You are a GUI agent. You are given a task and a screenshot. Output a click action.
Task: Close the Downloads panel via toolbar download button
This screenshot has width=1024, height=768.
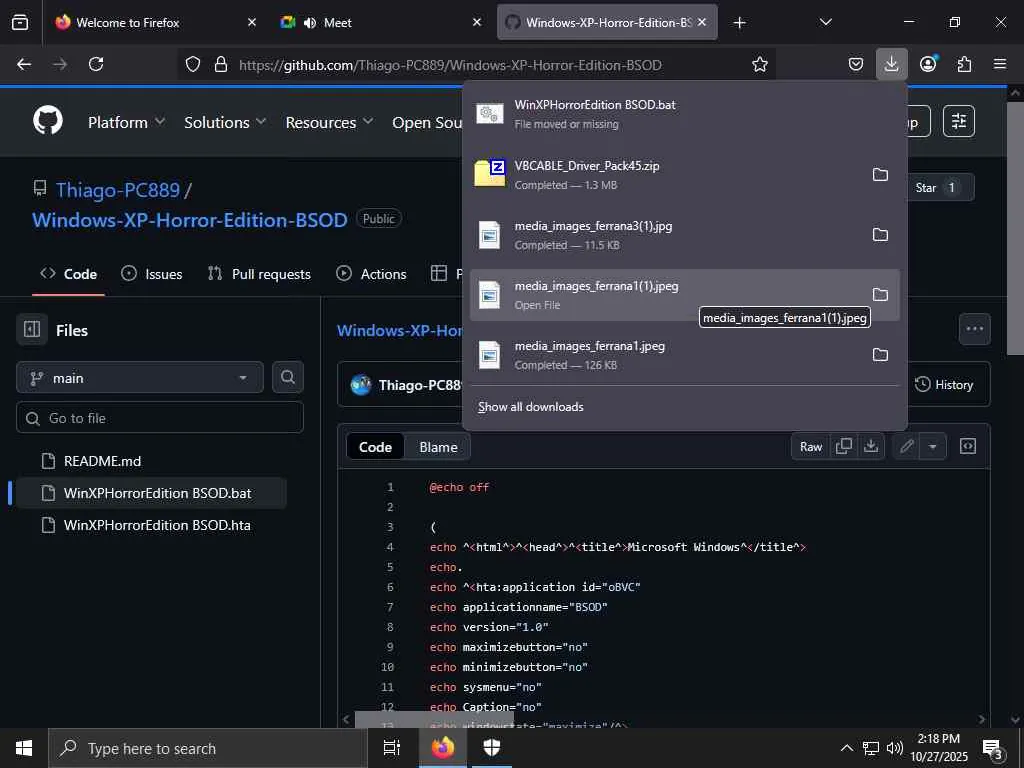pos(891,64)
